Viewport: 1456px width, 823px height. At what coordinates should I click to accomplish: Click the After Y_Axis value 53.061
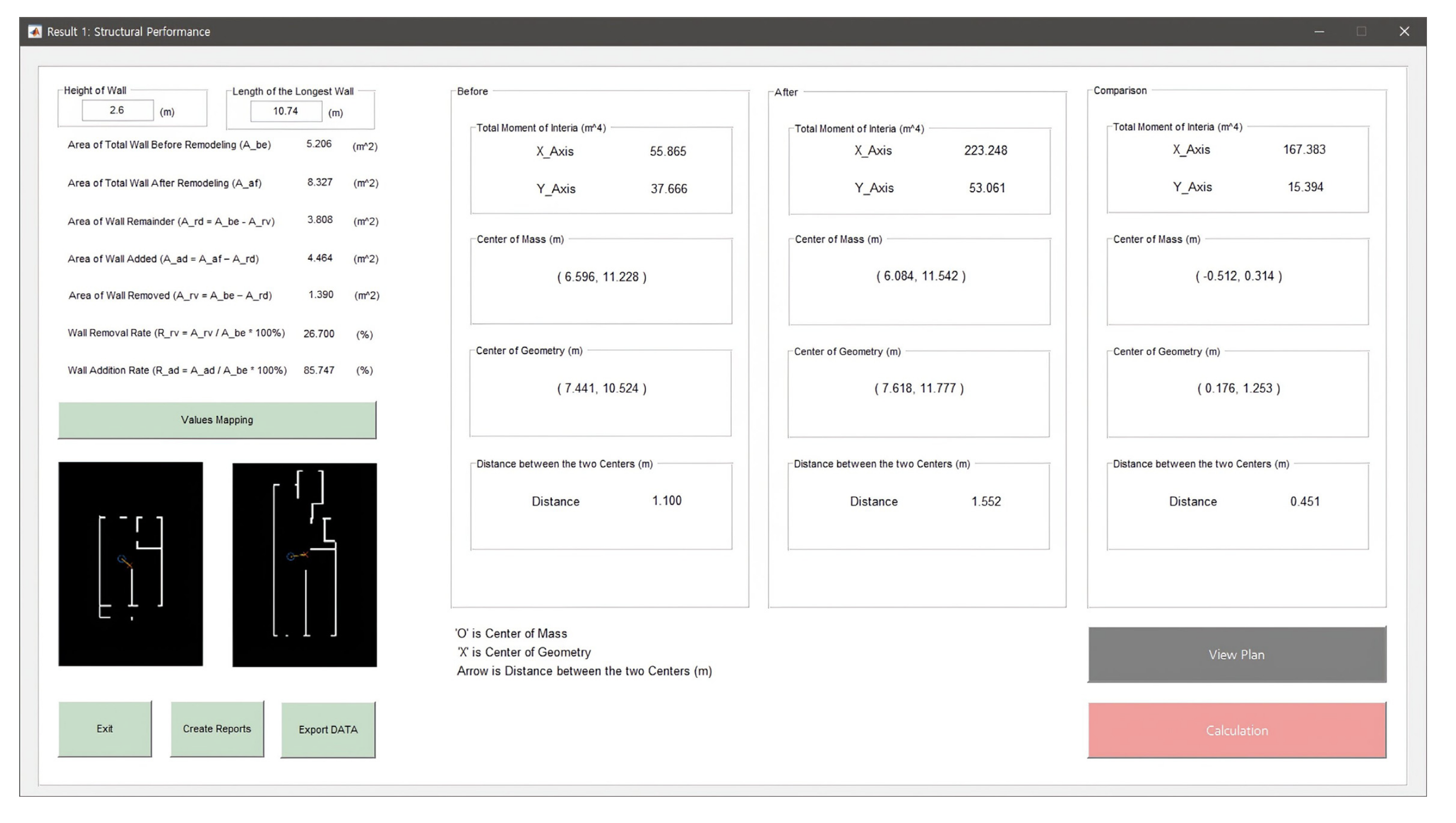[987, 187]
